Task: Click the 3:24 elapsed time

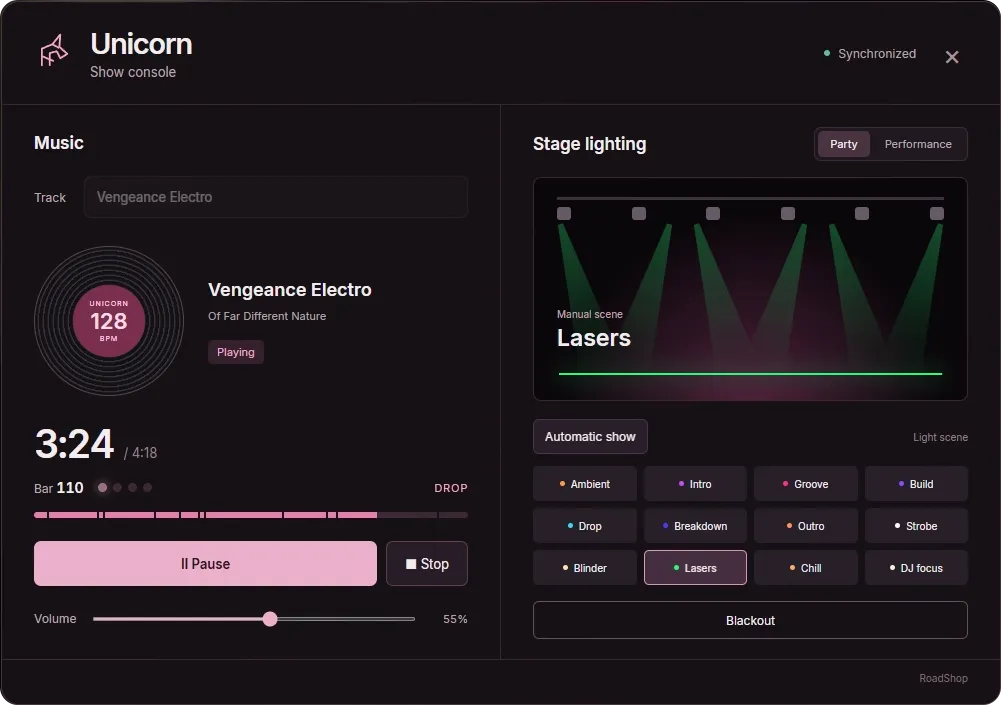Action: tap(74, 444)
